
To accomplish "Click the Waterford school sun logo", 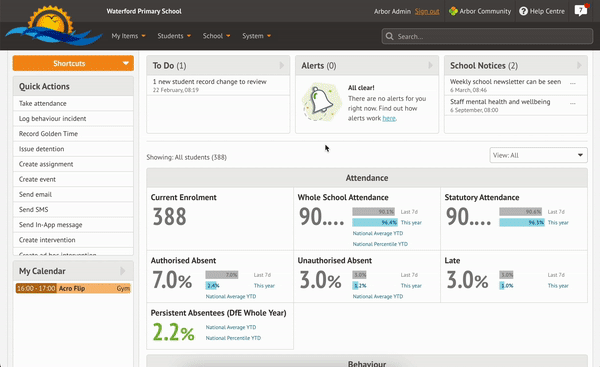I will click(x=54, y=26).
